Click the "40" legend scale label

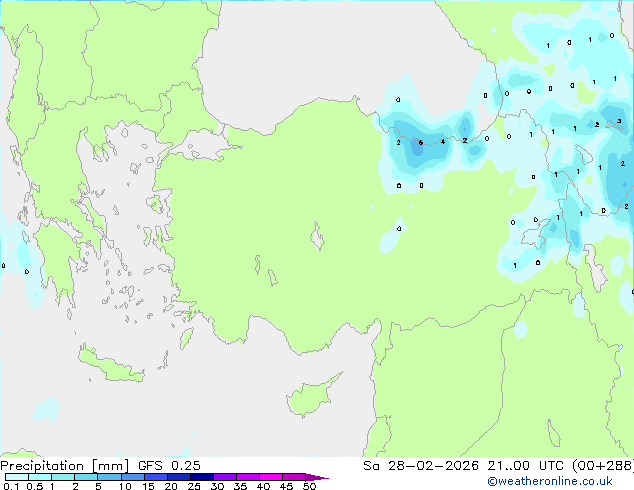[x=263, y=486]
